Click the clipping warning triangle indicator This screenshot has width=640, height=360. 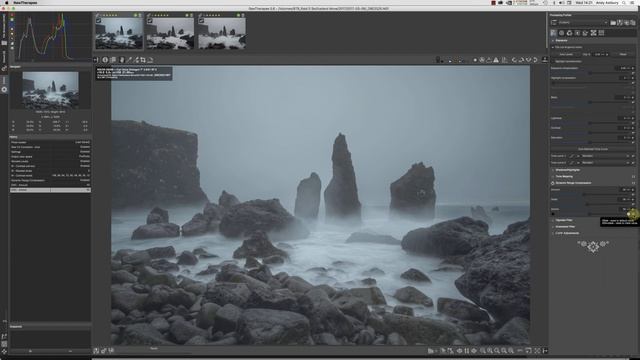496,60
